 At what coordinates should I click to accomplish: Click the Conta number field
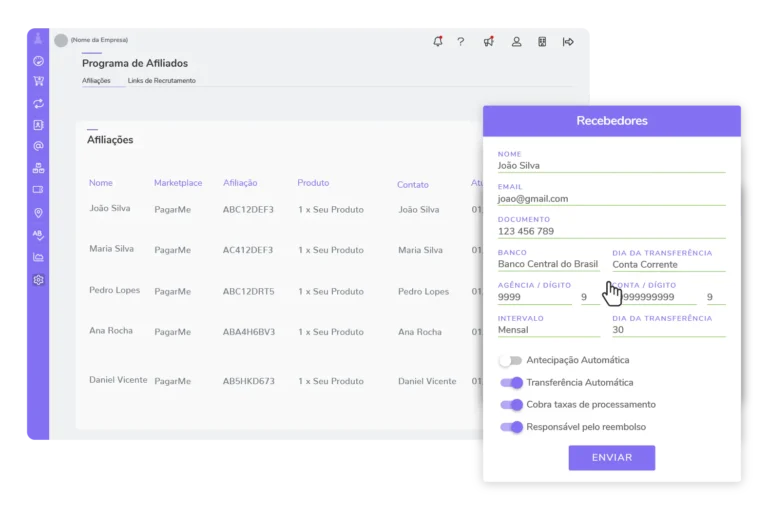tap(654, 297)
